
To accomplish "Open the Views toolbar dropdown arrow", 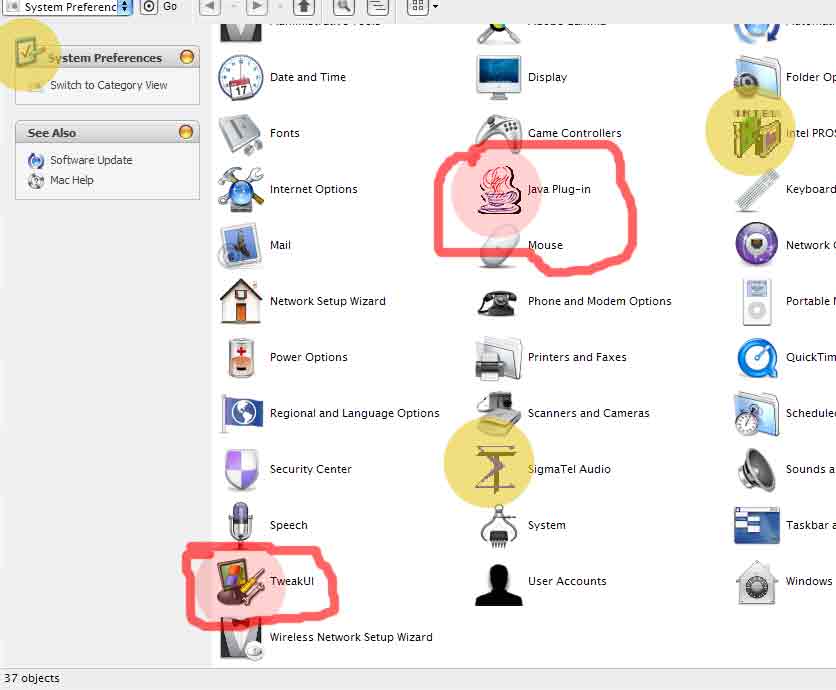I will 436,6.
